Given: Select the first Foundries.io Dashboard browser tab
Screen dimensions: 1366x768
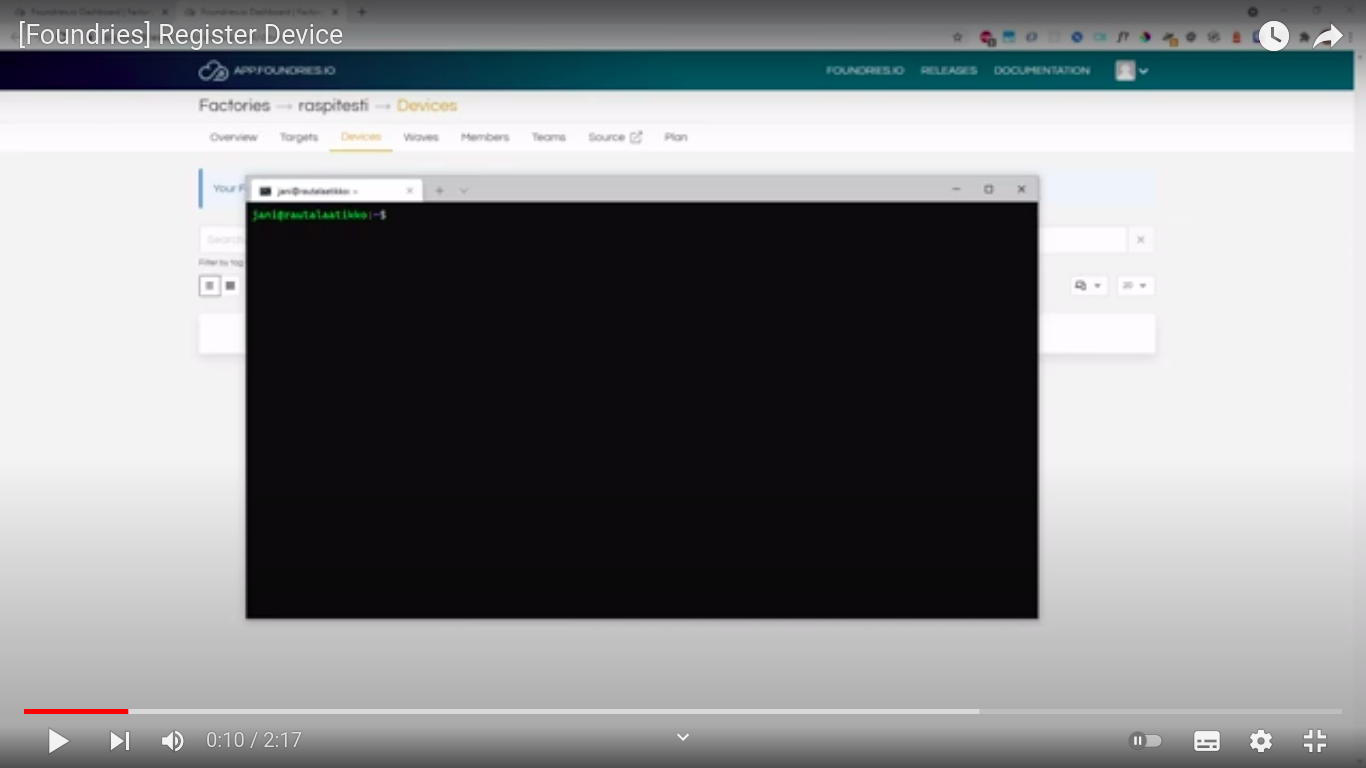Looking at the screenshot, I should (x=92, y=12).
